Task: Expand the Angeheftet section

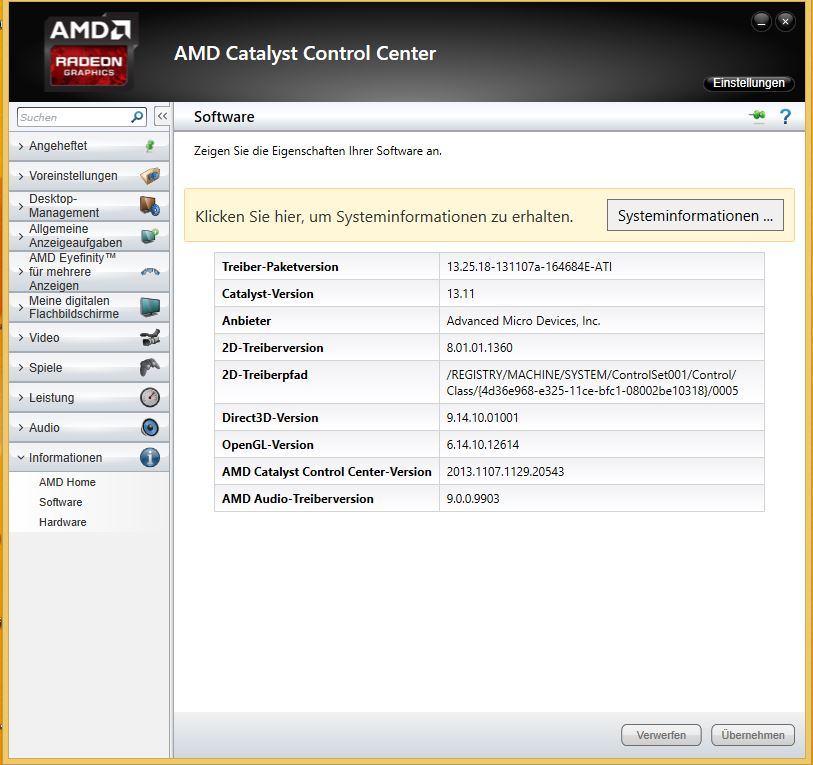Action: [x=89, y=146]
